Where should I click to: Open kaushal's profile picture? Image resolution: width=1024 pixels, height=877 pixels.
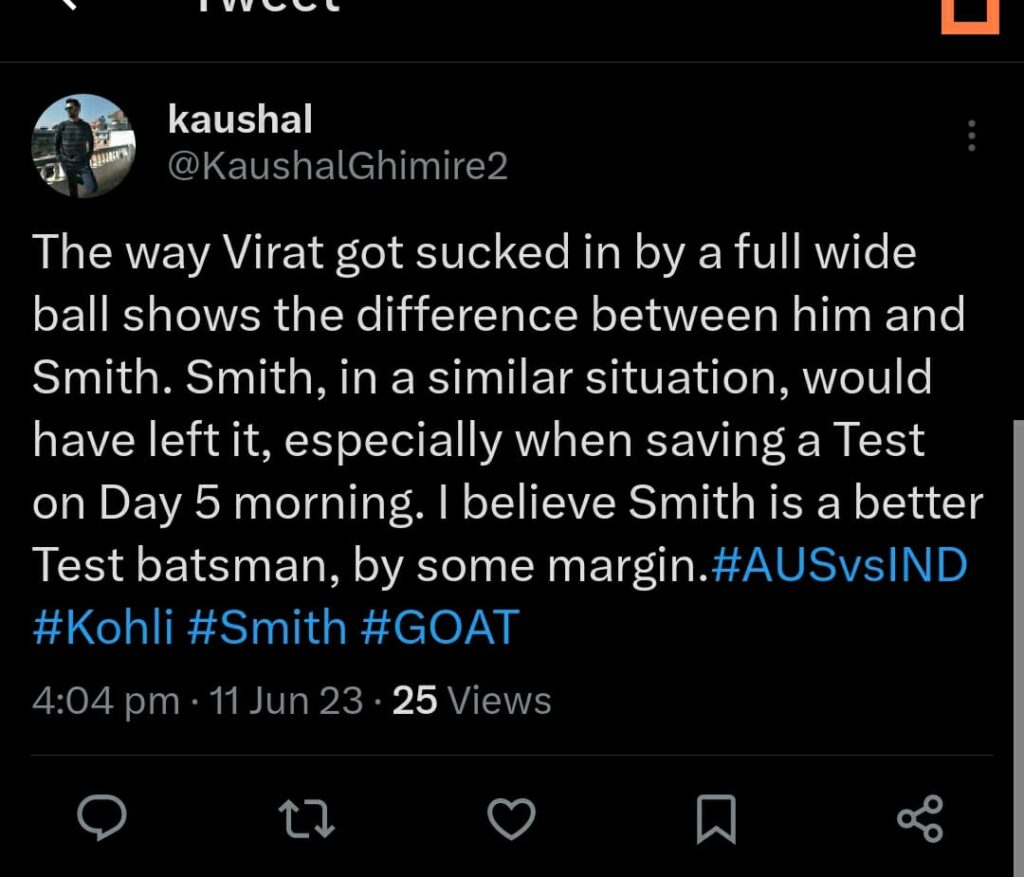pyautogui.click(x=83, y=145)
